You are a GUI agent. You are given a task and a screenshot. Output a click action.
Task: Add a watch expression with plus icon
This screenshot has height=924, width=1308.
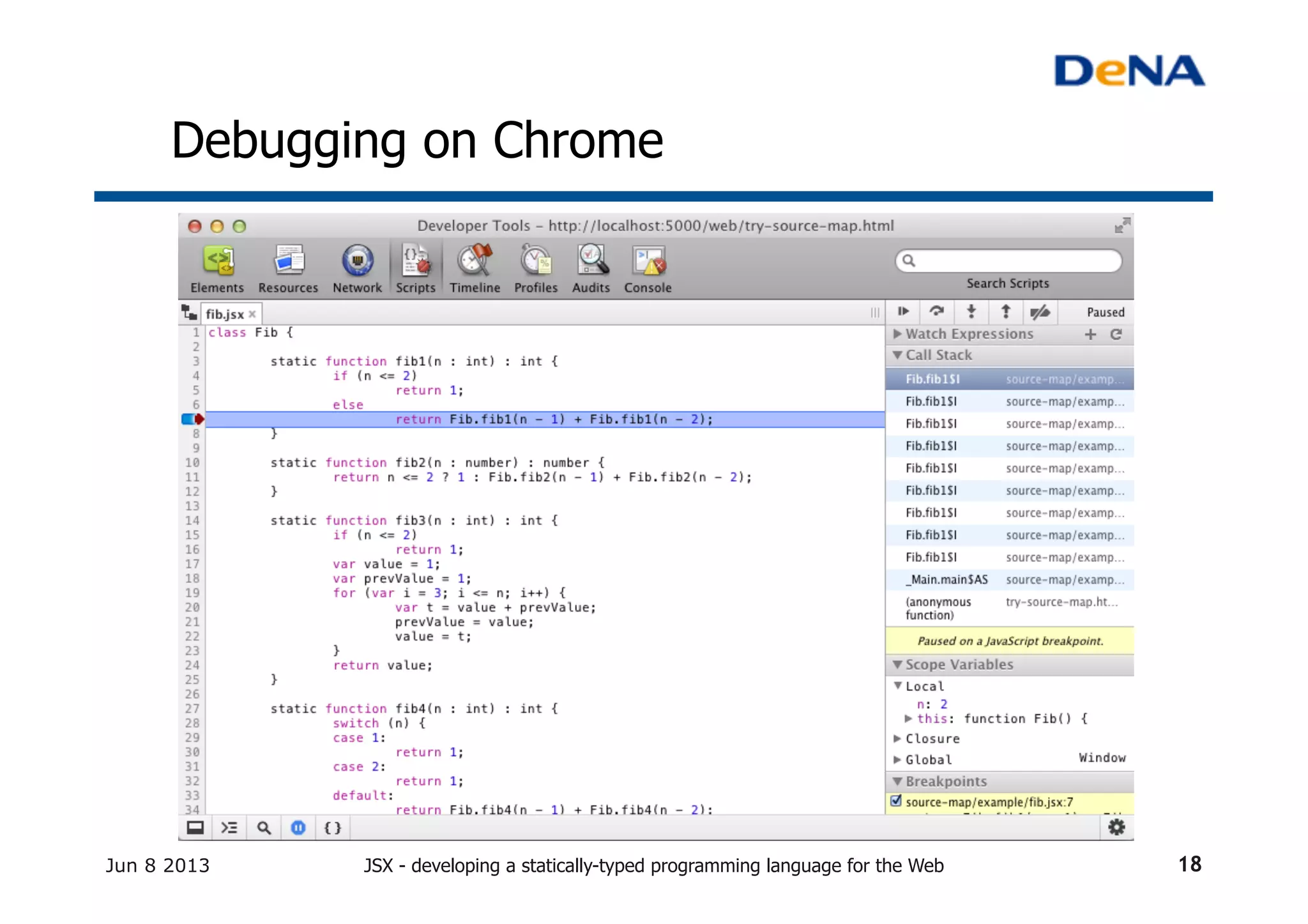(x=1090, y=334)
